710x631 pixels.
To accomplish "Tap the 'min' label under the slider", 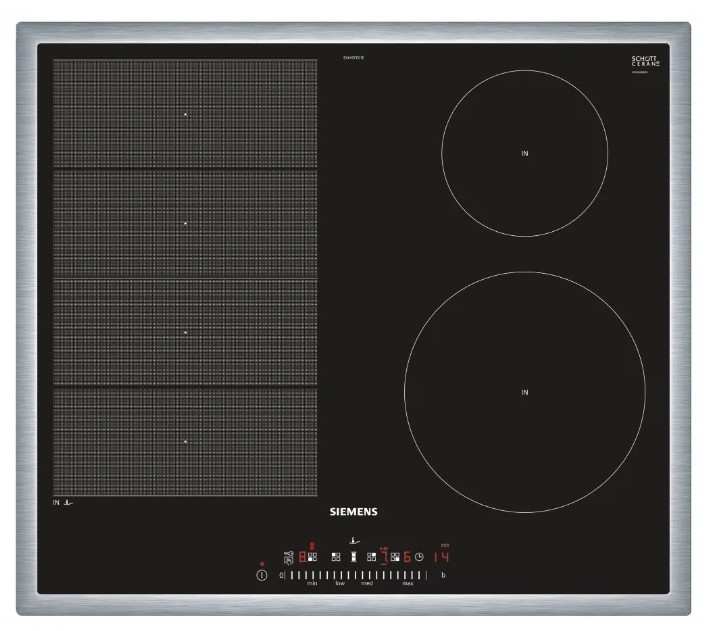I will click(x=312, y=583).
